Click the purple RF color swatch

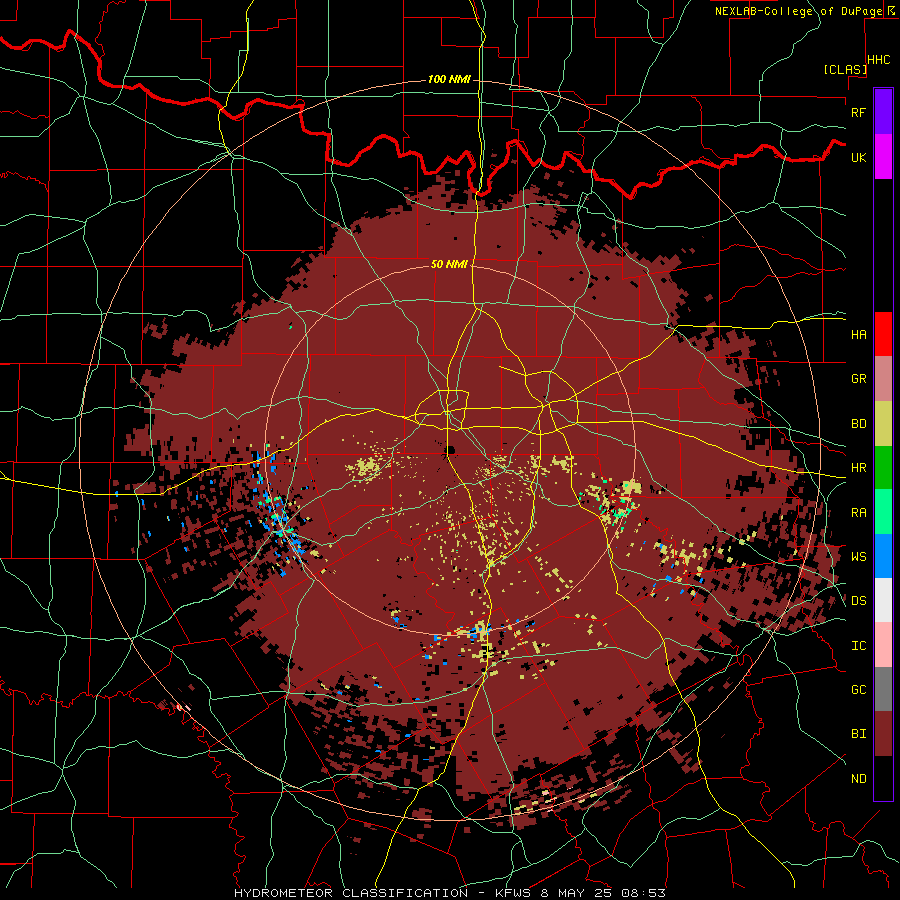coord(883,112)
